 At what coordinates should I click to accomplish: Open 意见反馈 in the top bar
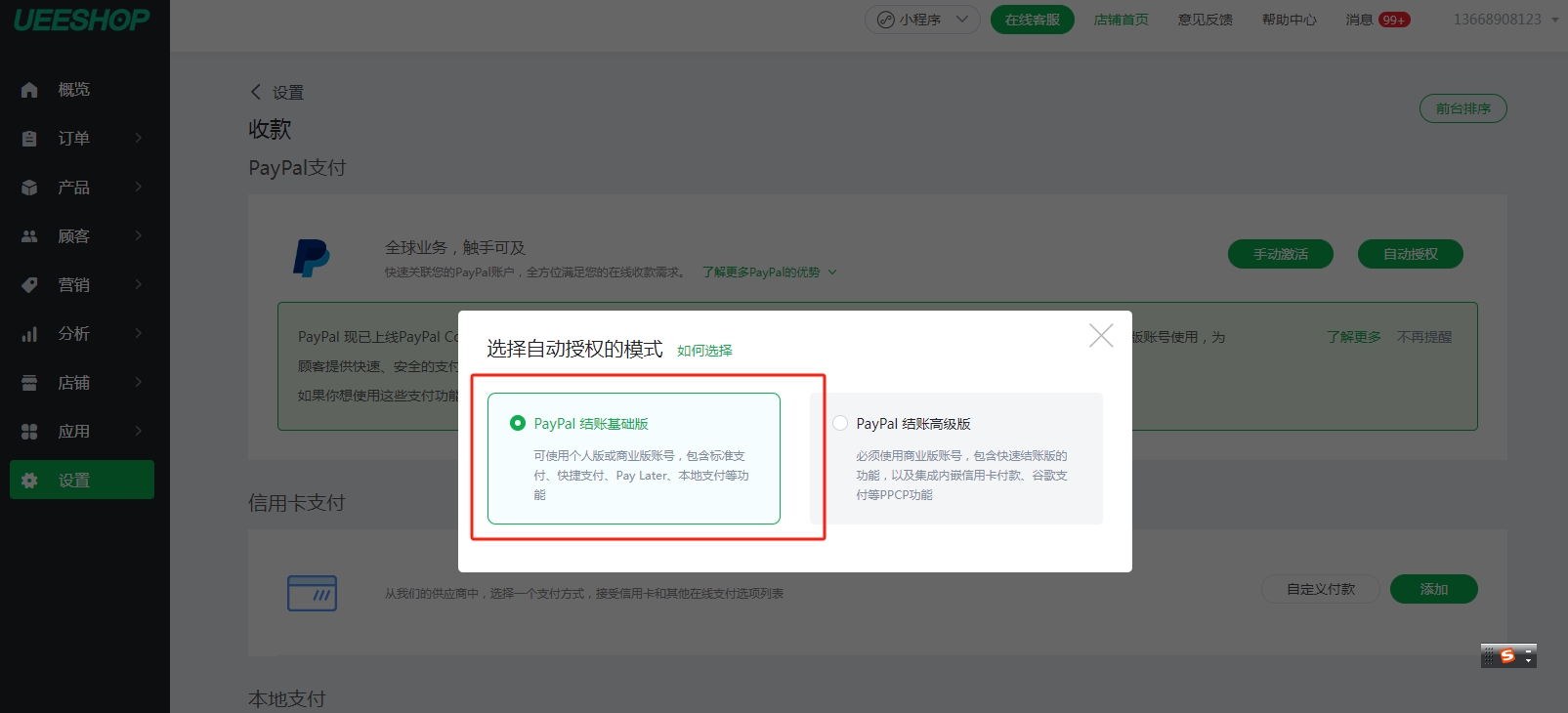1206,20
